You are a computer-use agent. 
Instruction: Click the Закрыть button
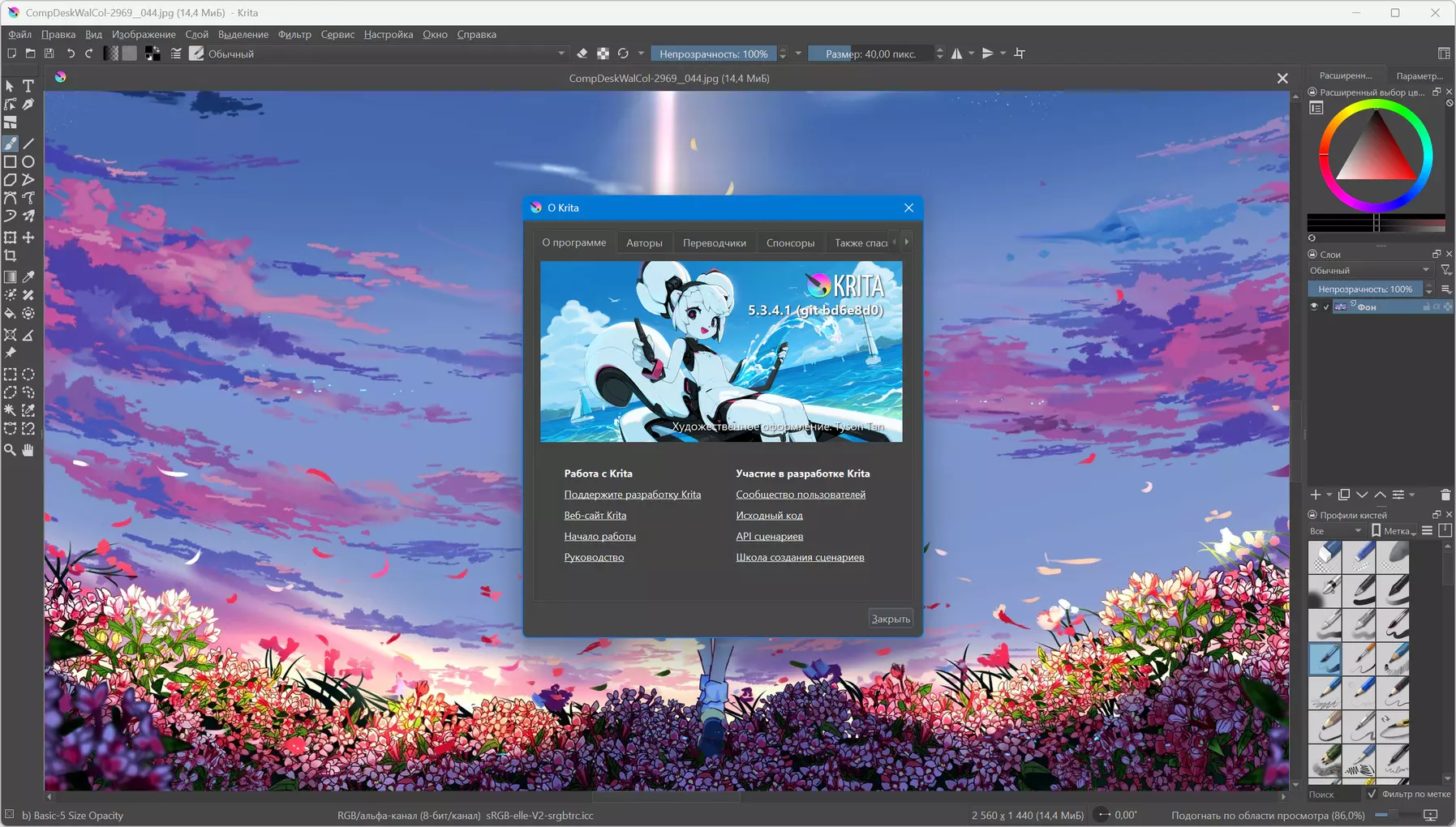[891, 619]
